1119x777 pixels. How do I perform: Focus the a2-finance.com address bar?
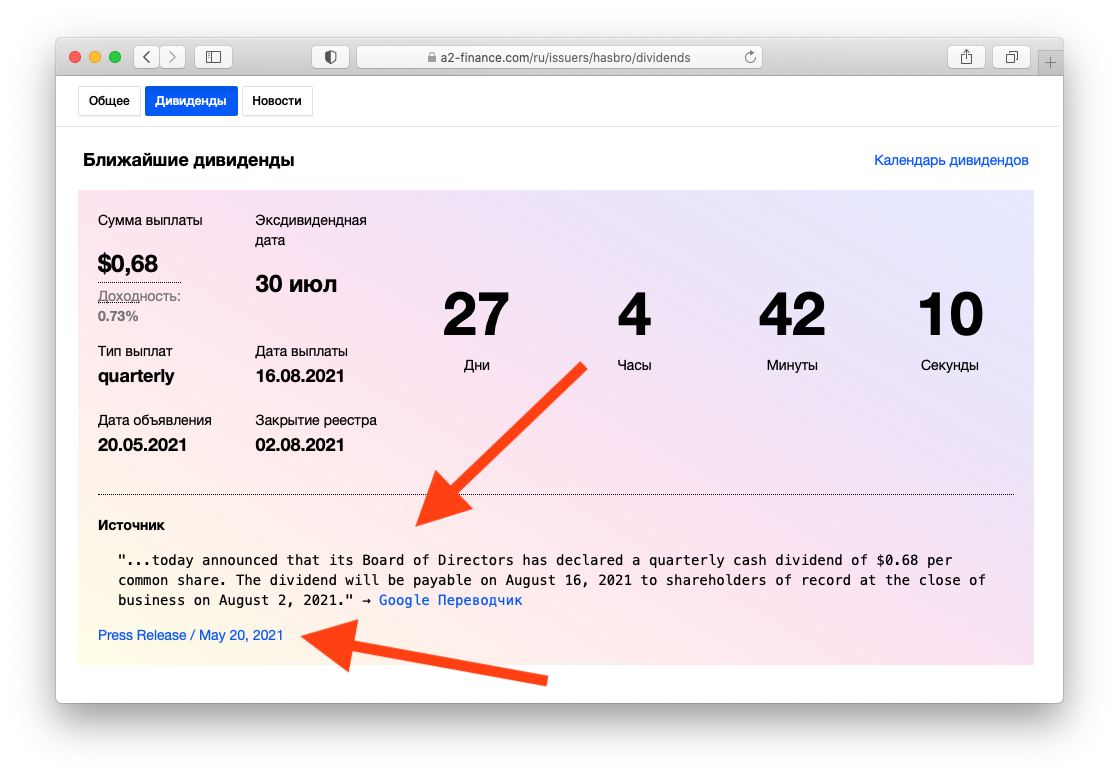point(560,57)
